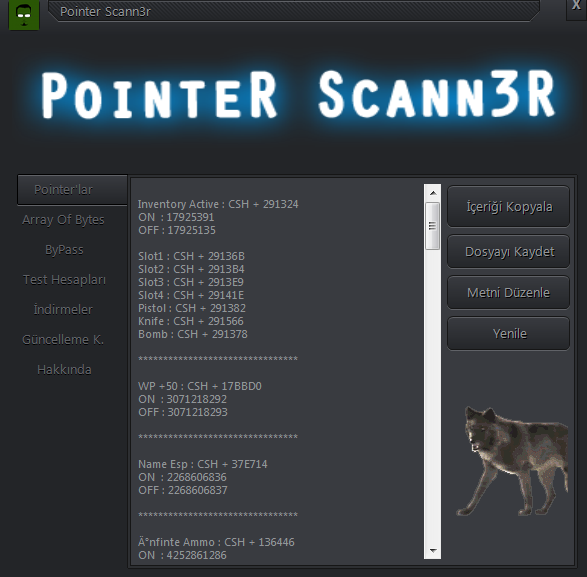The height and width of the screenshot is (577, 587).
Task: Click the 'Slot1 : CSH + 29136B' line
Action: pyautogui.click(x=191, y=256)
